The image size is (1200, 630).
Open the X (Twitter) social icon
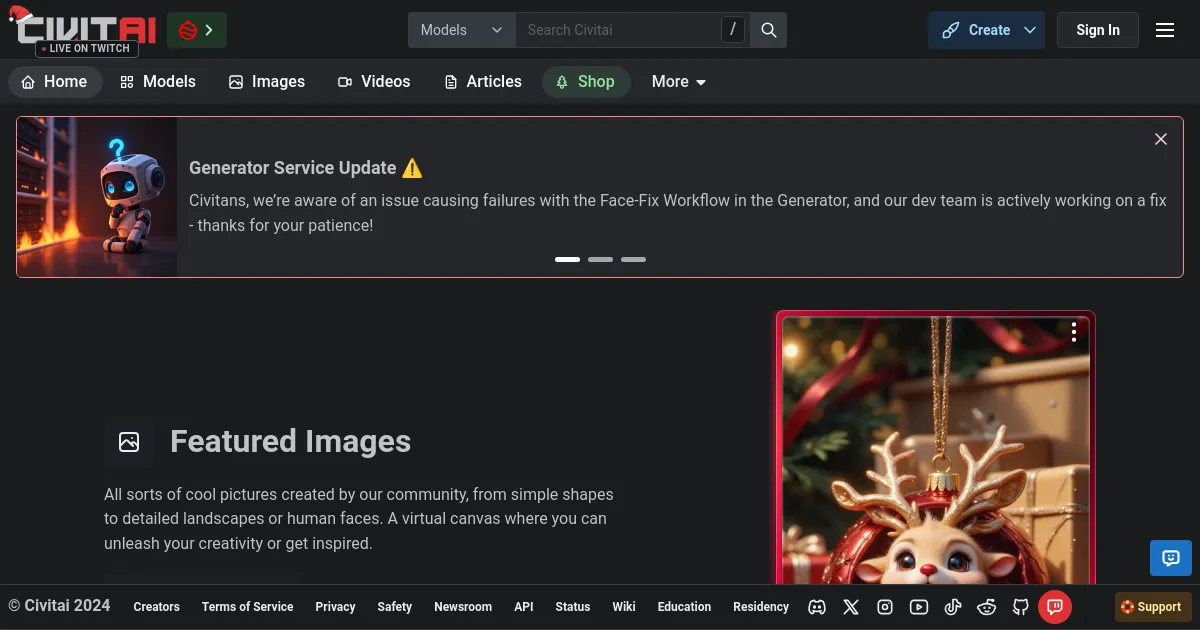(x=851, y=607)
